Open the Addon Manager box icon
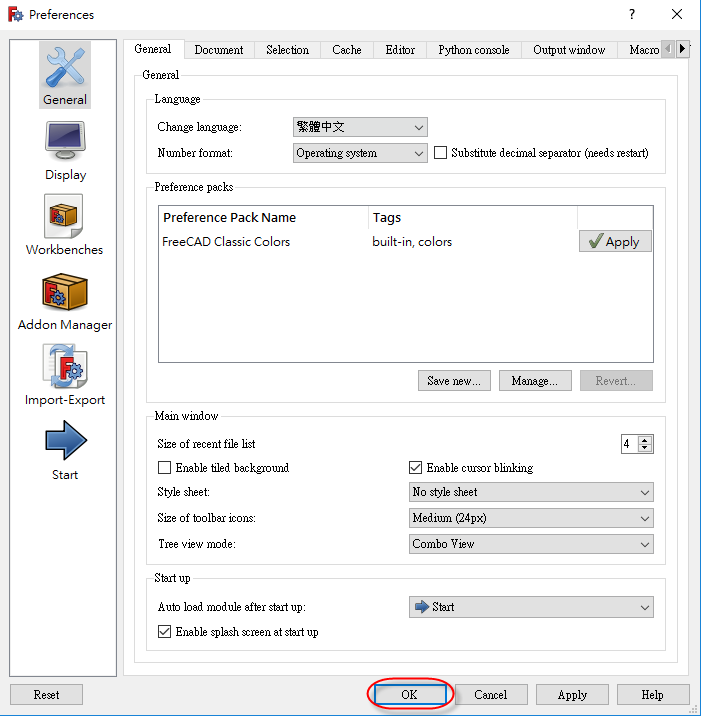Image resolution: width=701 pixels, height=716 pixels. (x=65, y=292)
